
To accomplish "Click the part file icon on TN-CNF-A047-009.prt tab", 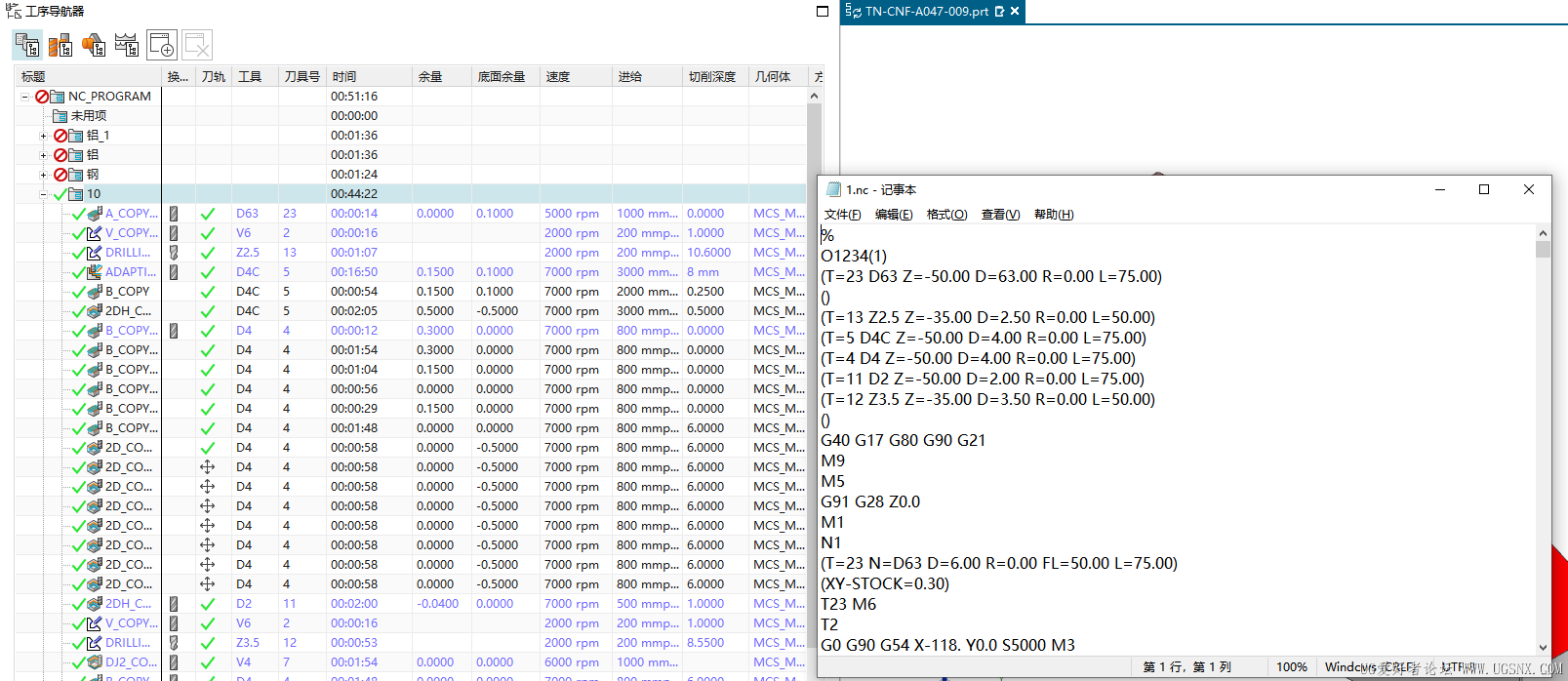I will coord(854,12).
